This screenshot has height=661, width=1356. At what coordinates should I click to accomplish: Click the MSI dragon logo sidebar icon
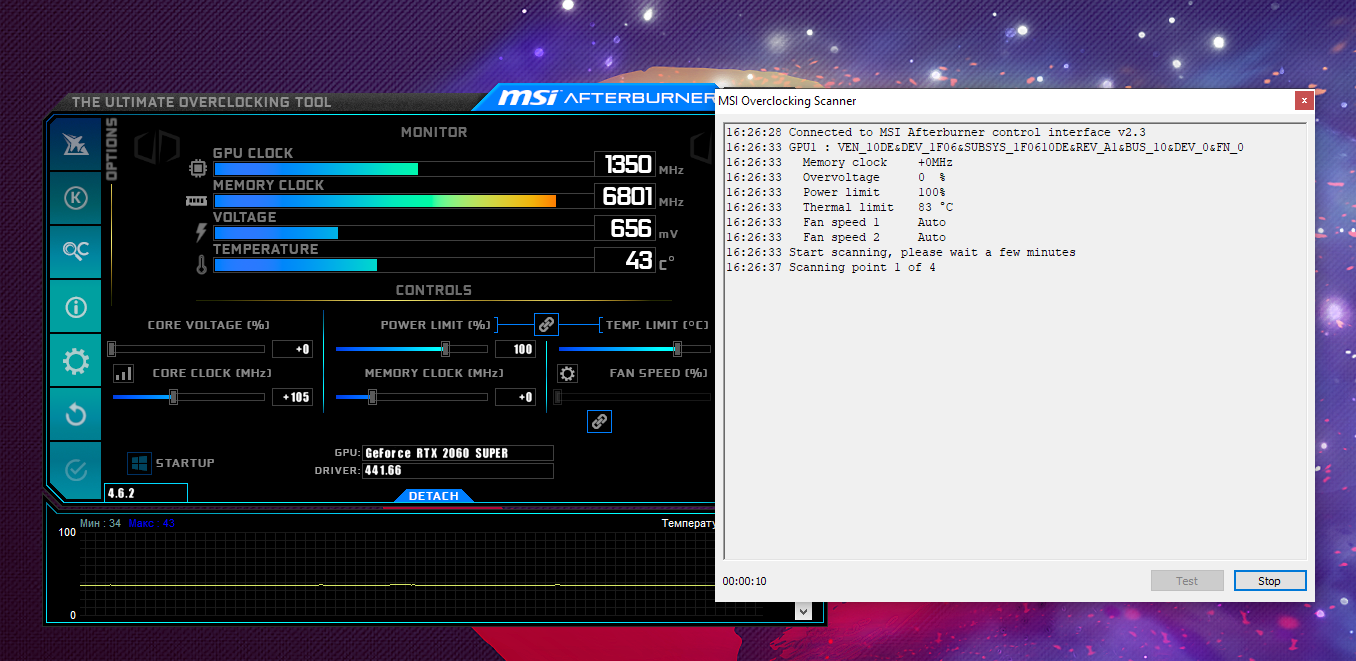76,144
